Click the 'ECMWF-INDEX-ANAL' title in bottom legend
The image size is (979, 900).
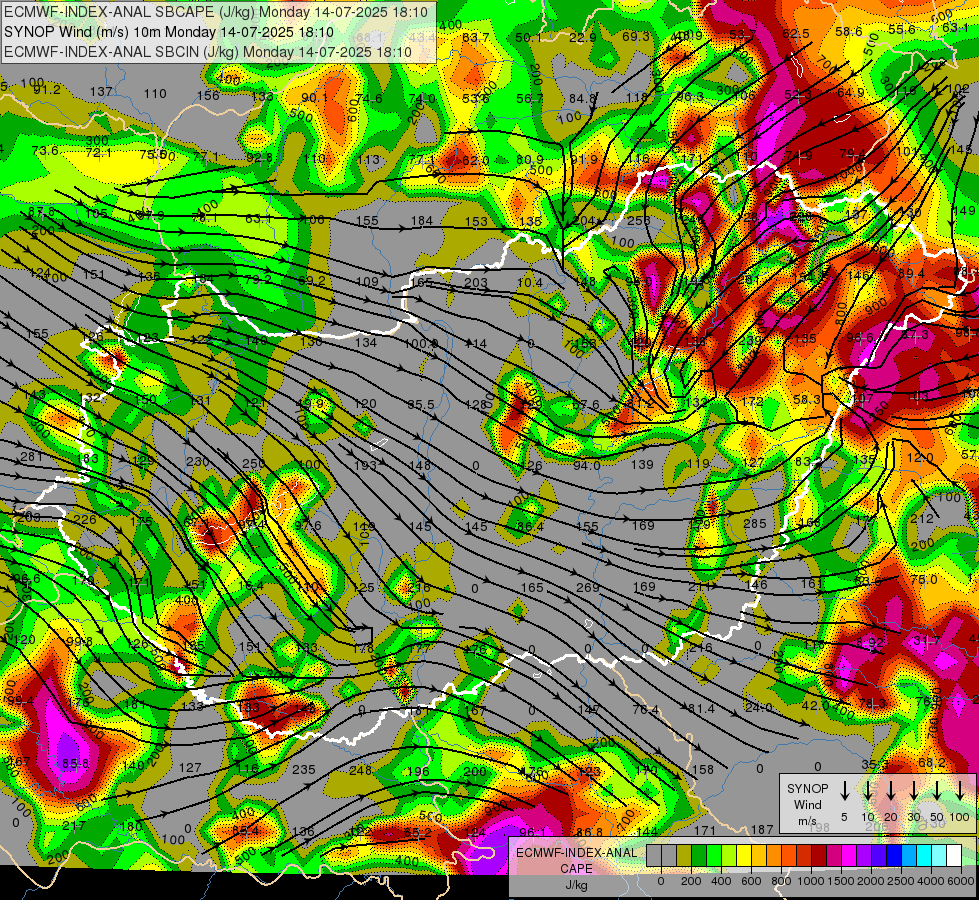(576, 853)
